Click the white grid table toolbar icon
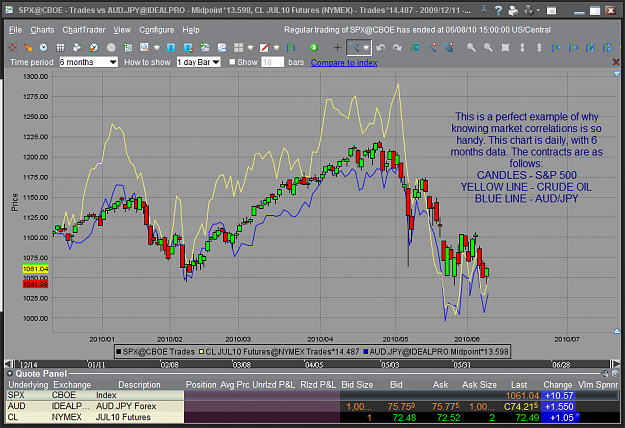This screenshot has width=625, height=428. coord(60,47)
